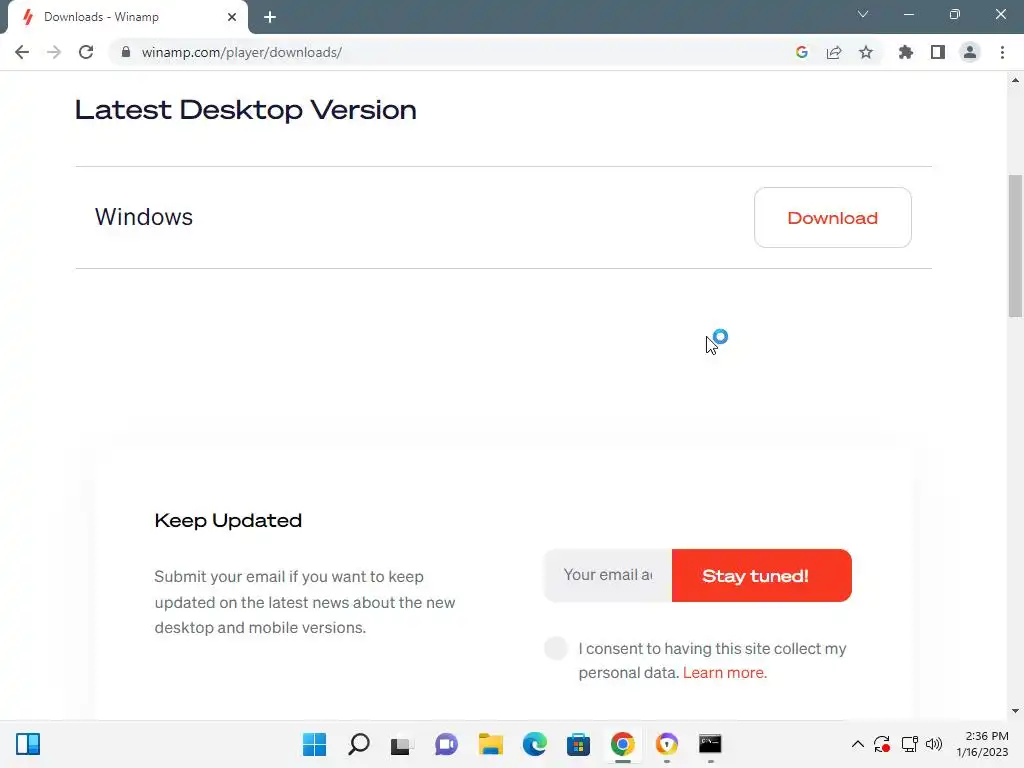
Task: Bookmark this page with star icon
Action: click(866, 52)
